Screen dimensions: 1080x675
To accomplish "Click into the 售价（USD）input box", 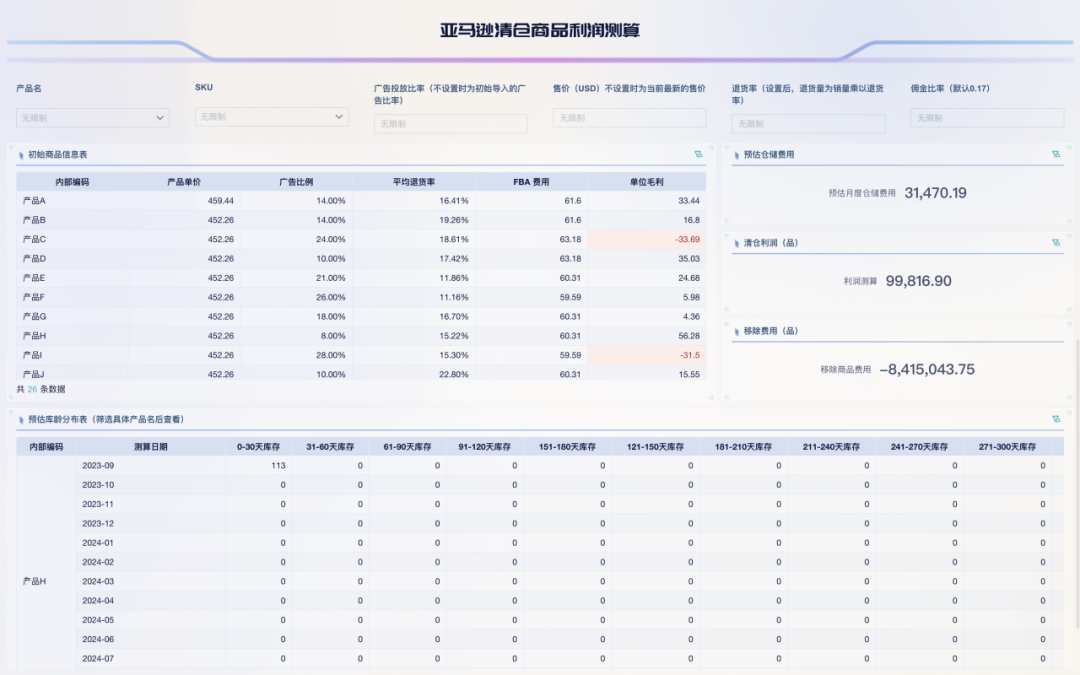I will click(629, 118).
